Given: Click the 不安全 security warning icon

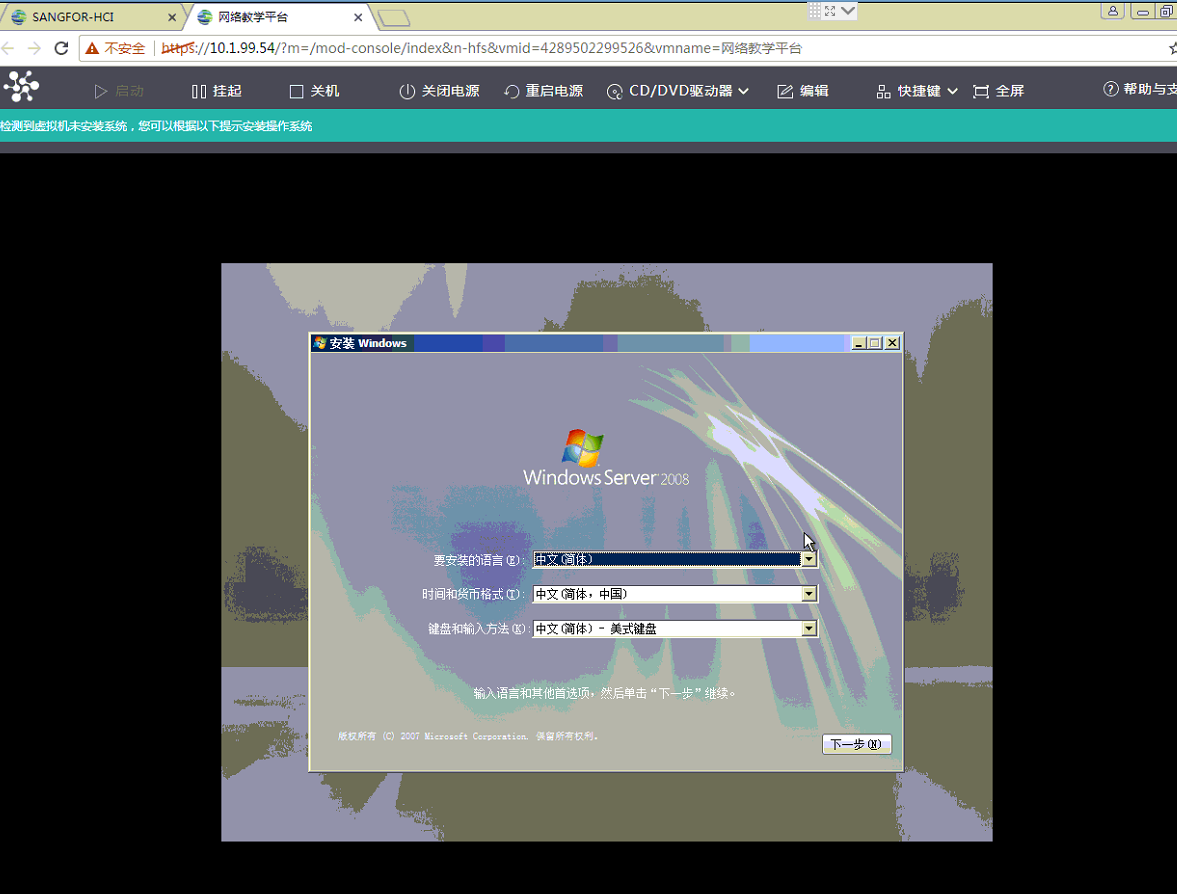Looking at the screenshot, I should 92,48.
